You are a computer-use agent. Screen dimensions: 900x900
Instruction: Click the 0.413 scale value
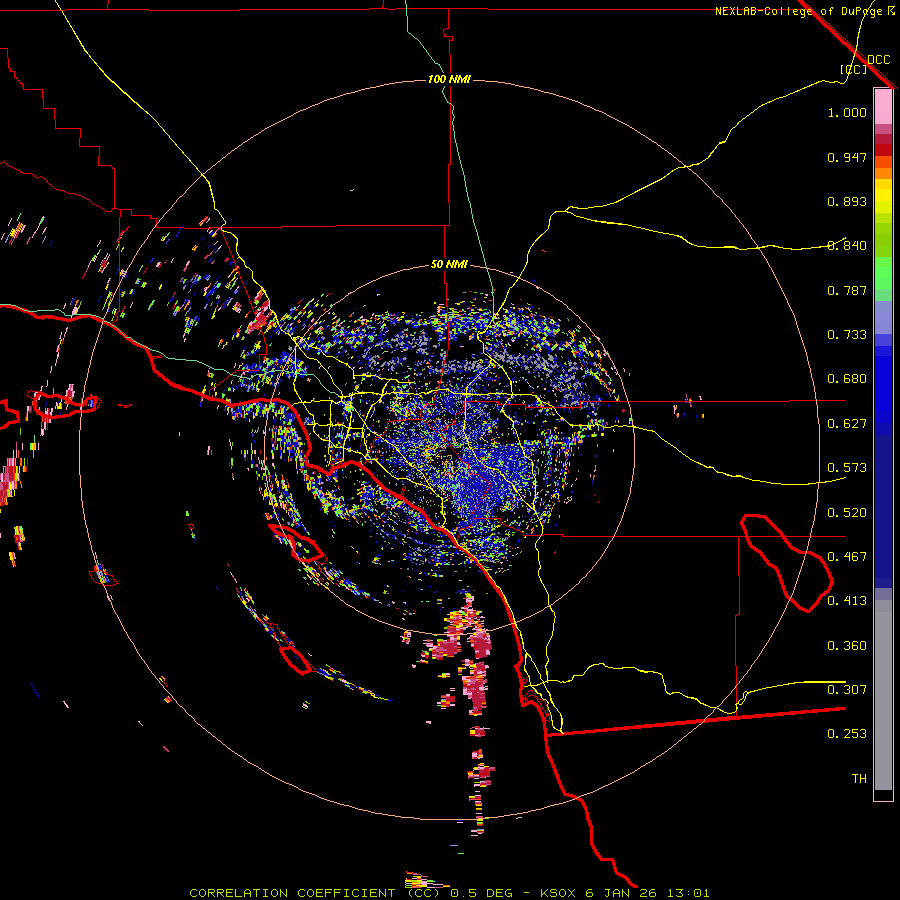(x=847, y=601)
